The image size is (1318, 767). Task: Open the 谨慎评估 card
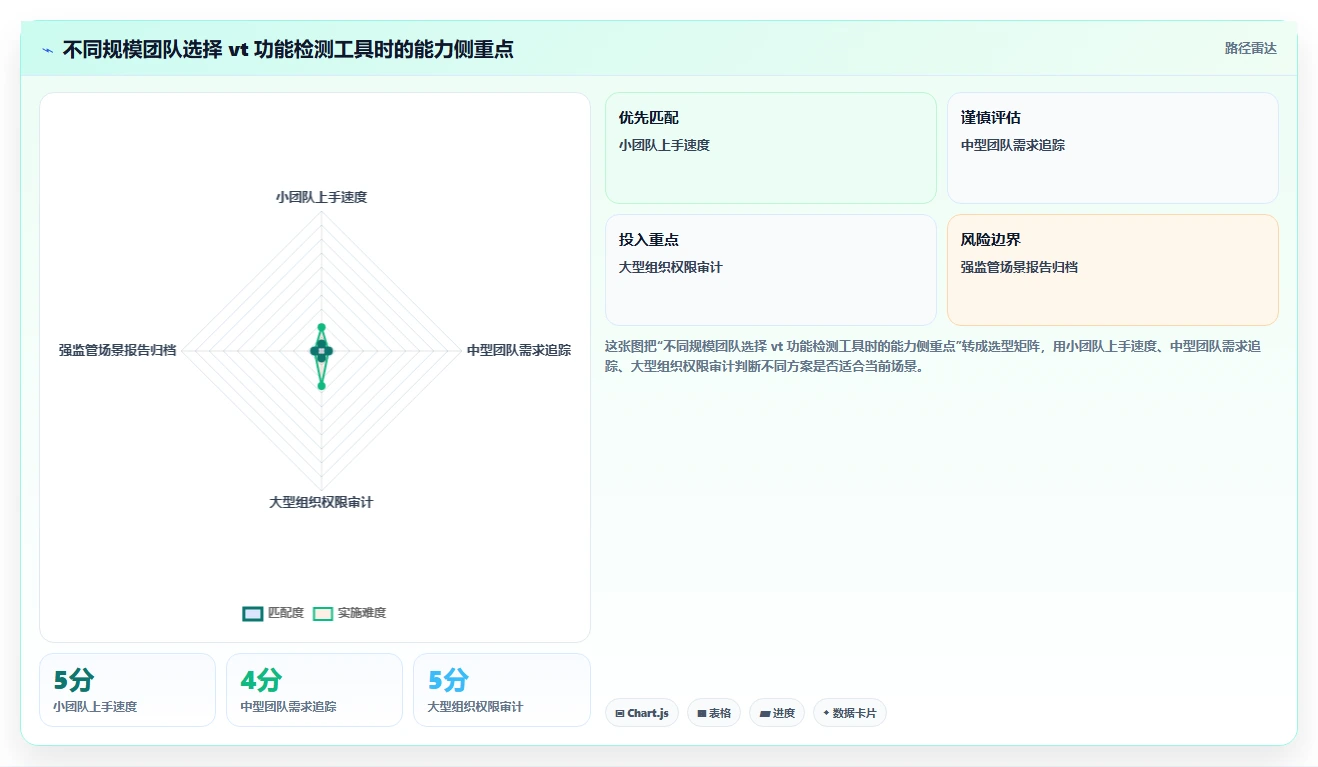coord(1113,148)
